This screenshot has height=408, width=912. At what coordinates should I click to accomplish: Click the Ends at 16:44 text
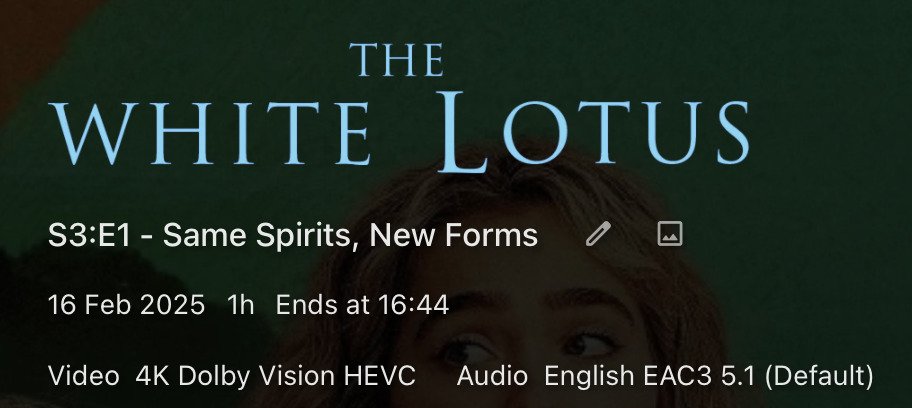click(x=362, y=305)
